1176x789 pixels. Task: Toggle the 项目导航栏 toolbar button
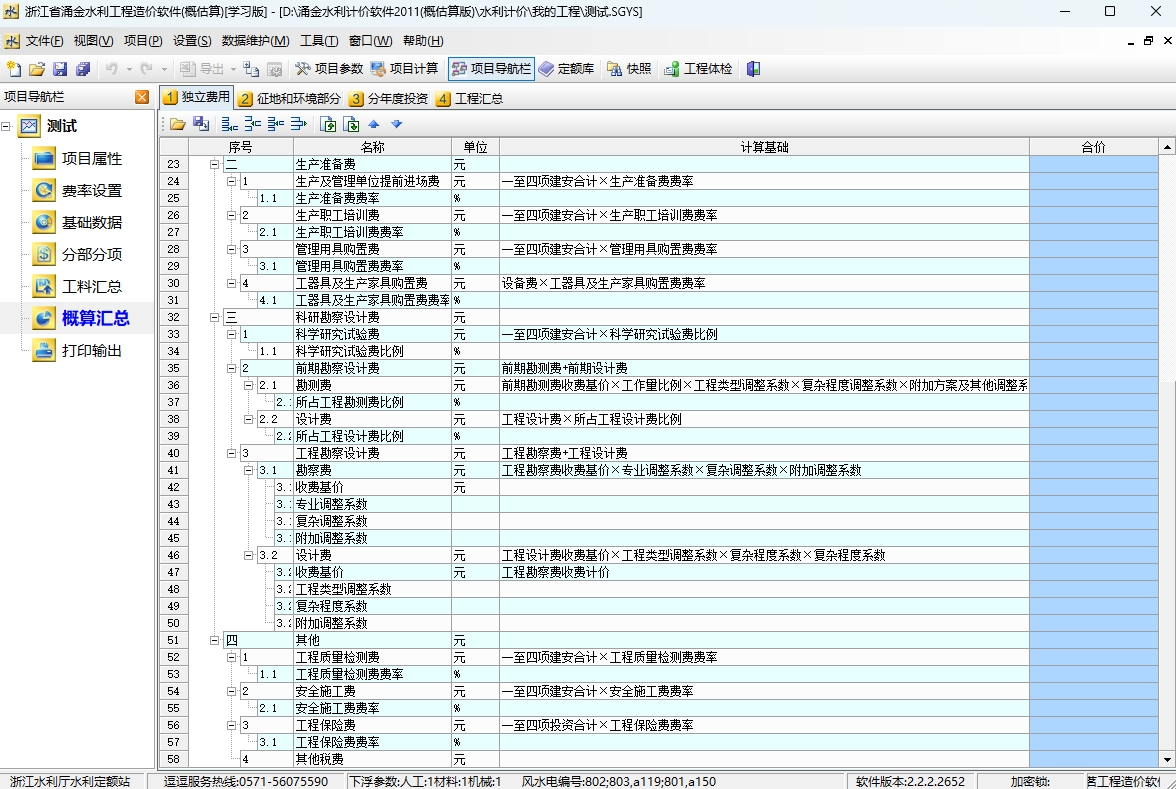491,69
